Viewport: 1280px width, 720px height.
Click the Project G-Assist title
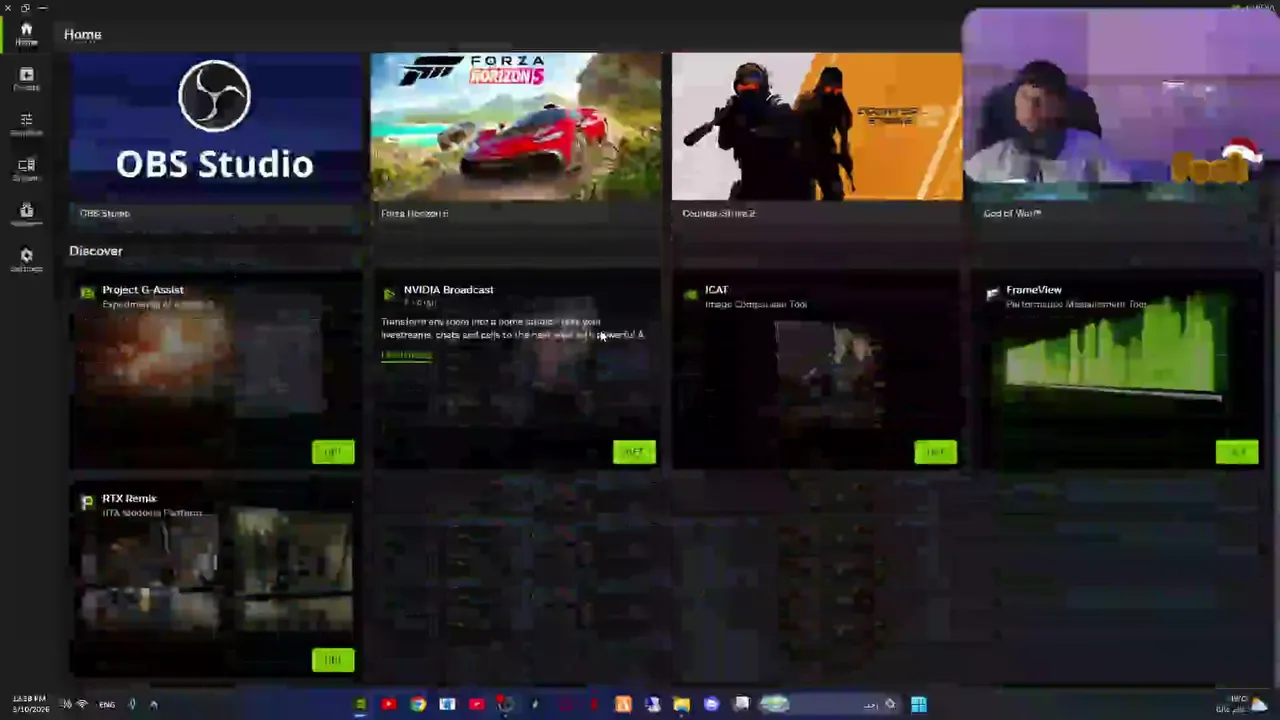pos(143,290)
